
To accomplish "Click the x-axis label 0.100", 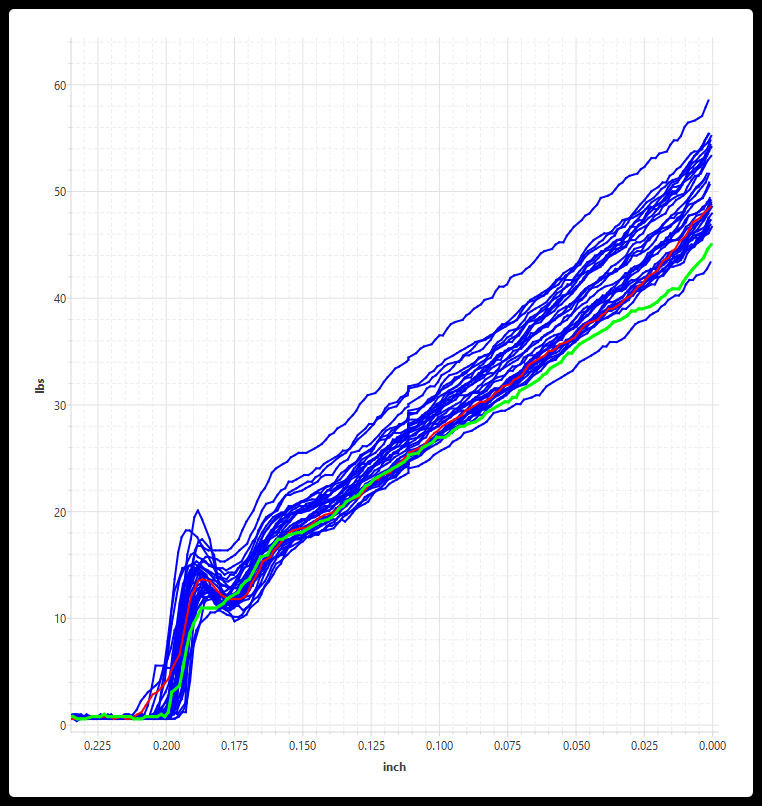I will (440, 746).
